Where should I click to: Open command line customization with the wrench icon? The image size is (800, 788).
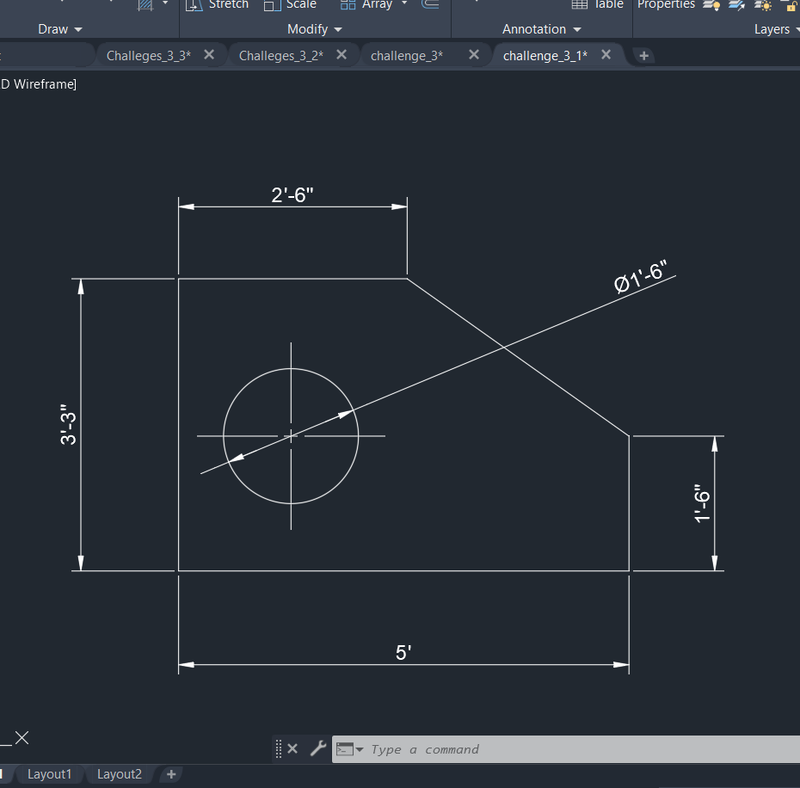tap(318, 748)
